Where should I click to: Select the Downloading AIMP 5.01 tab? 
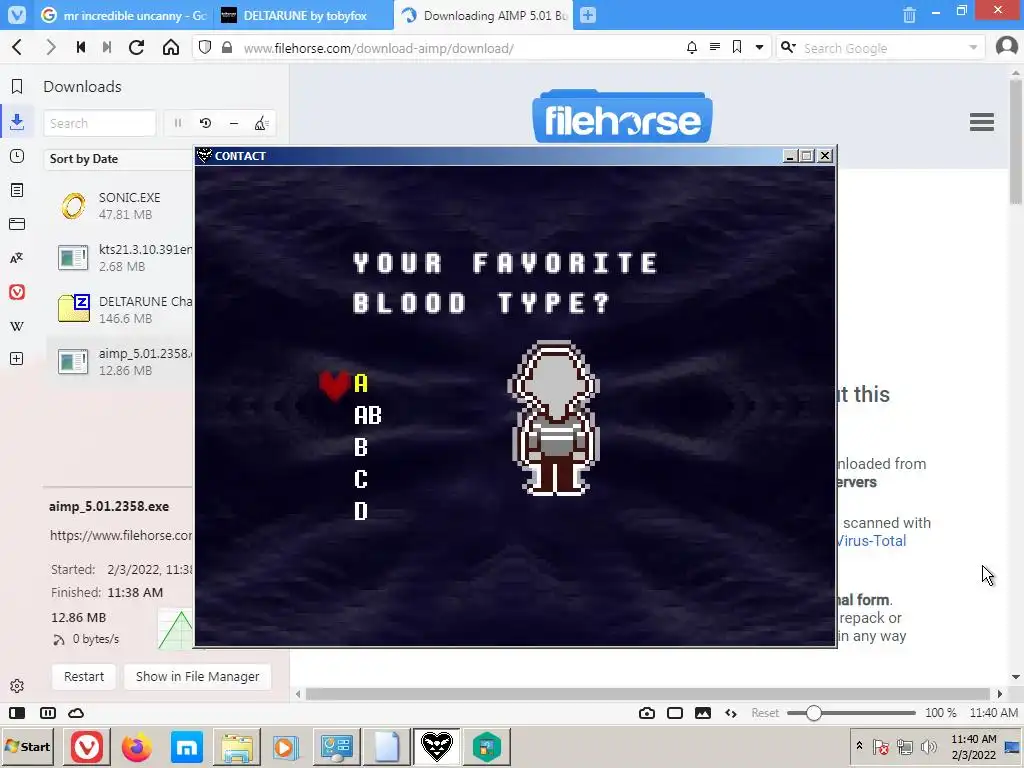[483, 15]
